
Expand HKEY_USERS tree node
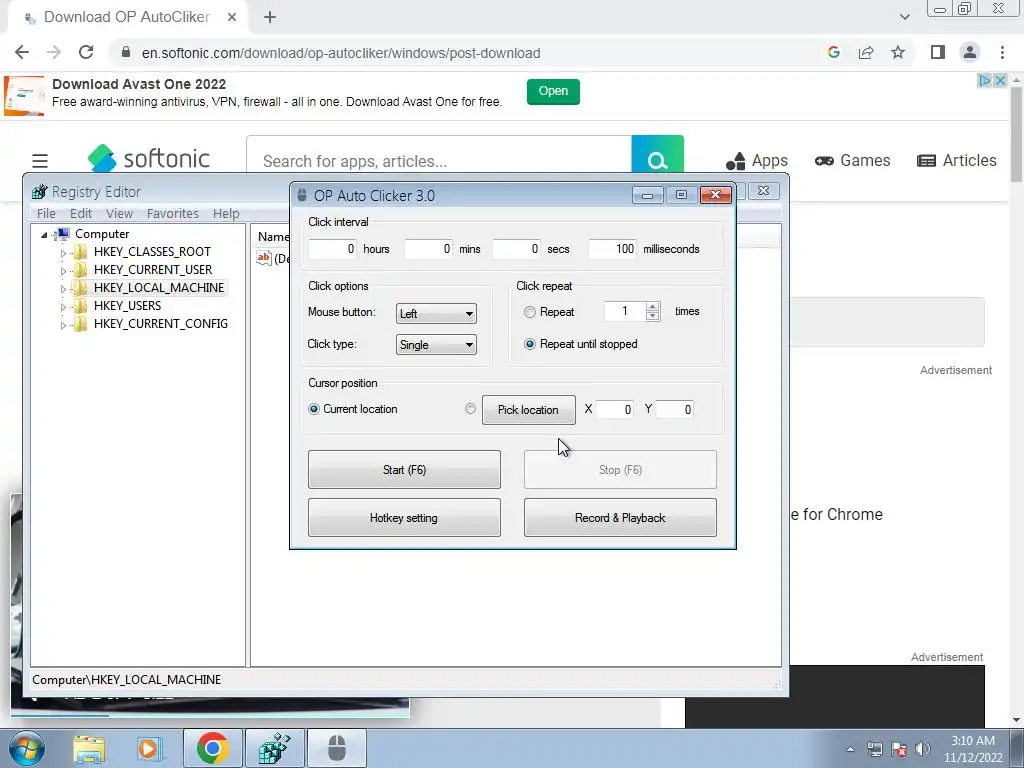[63, 306]
